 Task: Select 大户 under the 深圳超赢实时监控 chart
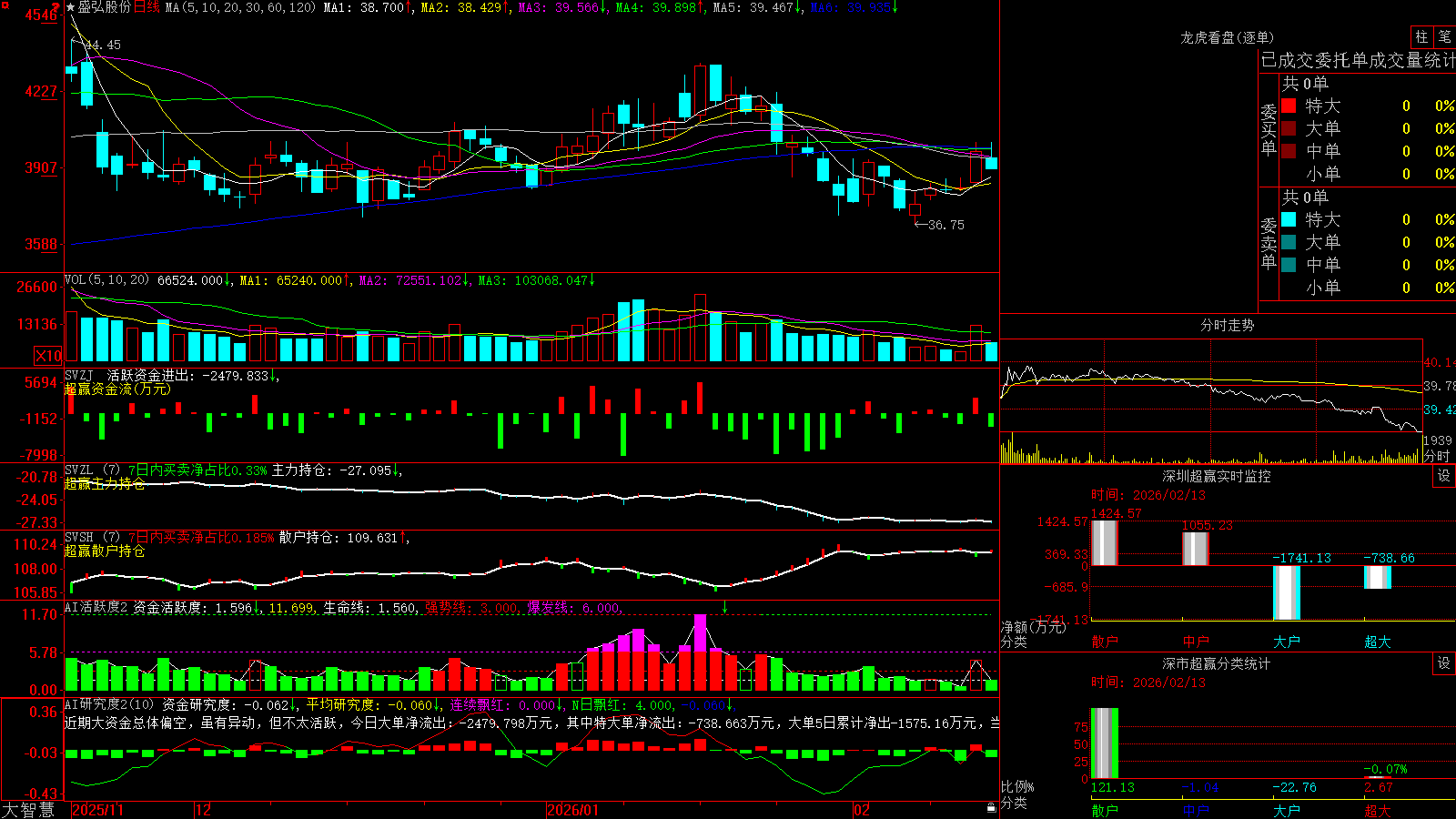1287,642
